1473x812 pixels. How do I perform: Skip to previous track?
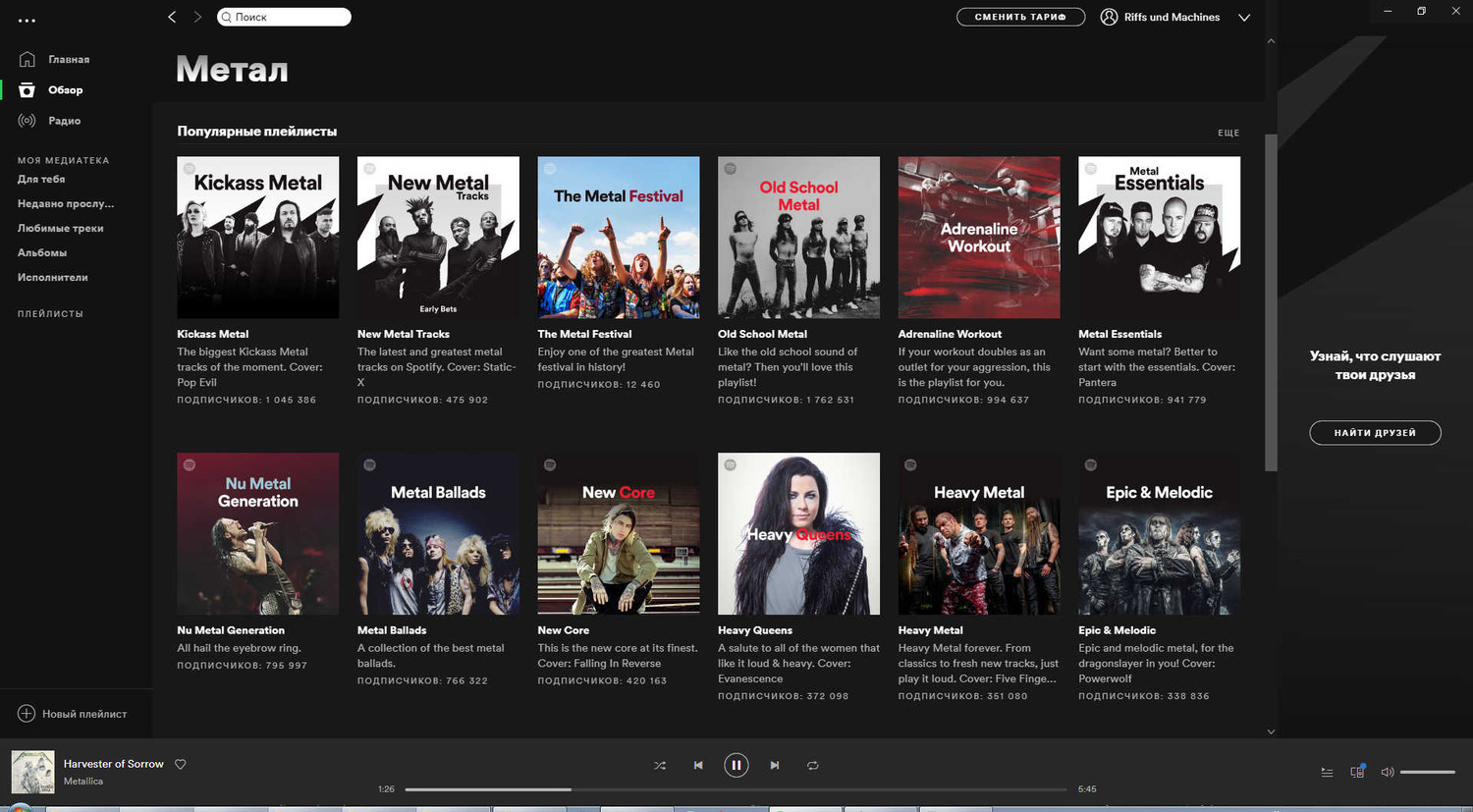click(x=698, y=765)
